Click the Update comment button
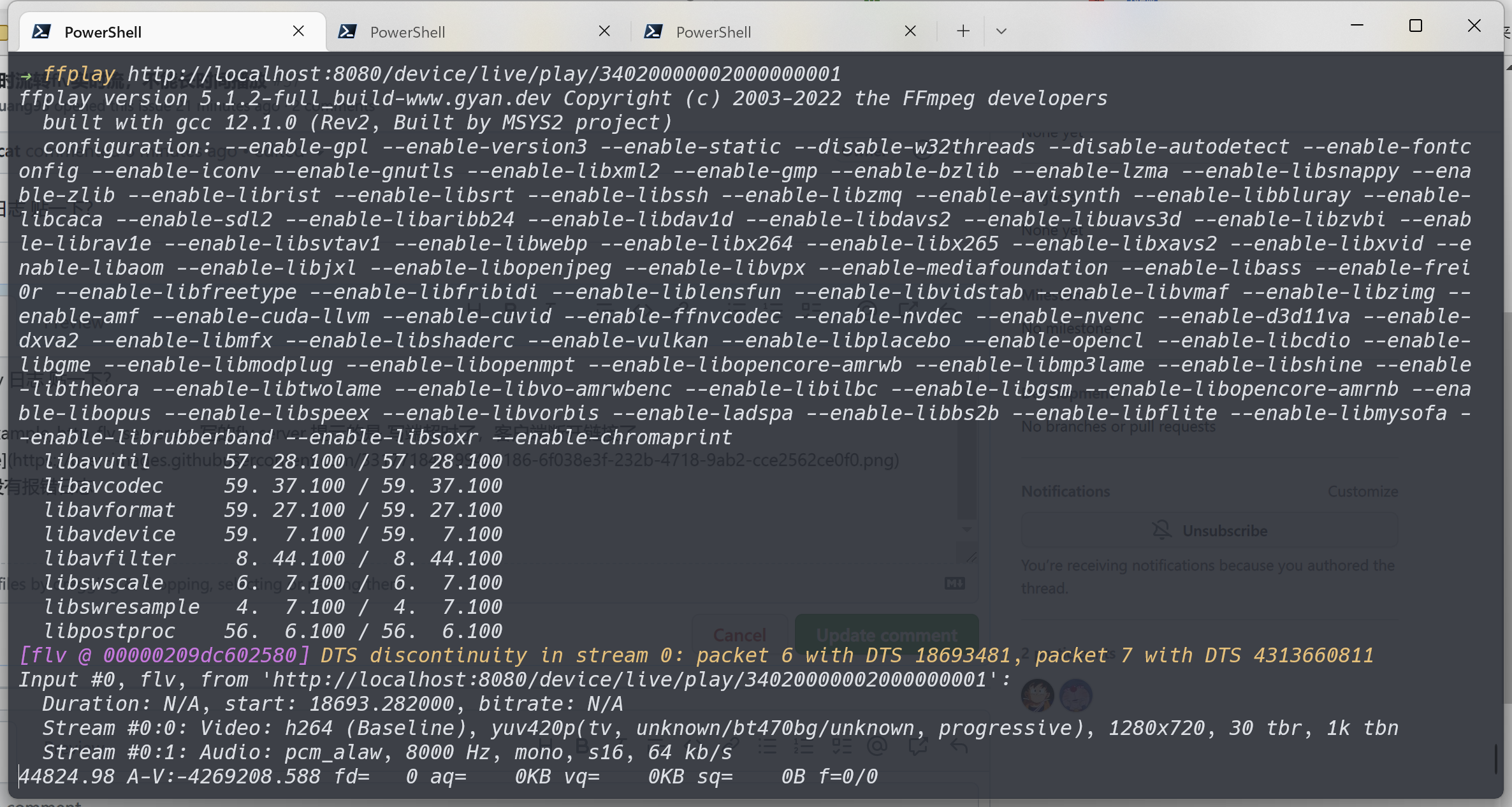 [x=887, y=635]
